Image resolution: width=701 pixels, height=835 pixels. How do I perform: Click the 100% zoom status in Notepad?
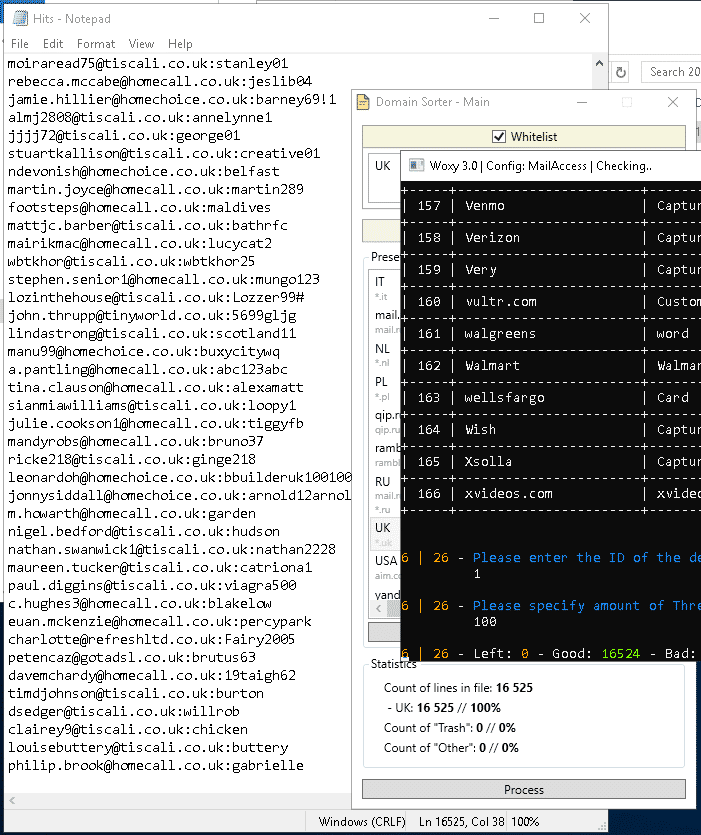point(525,822)
